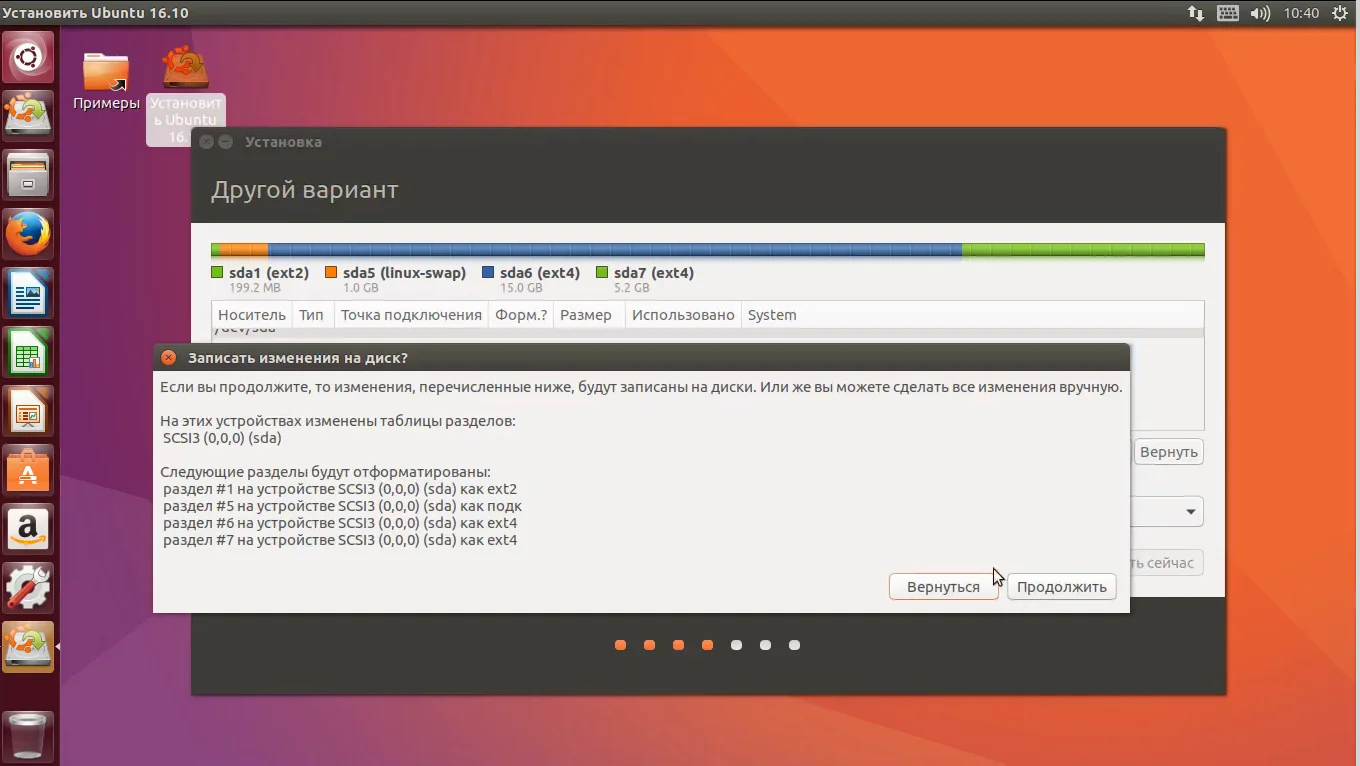The height and width of the screenshot is (766, 1360).
Task: Click the sda6 (ext4) legend label
Action: click(540, 273)
